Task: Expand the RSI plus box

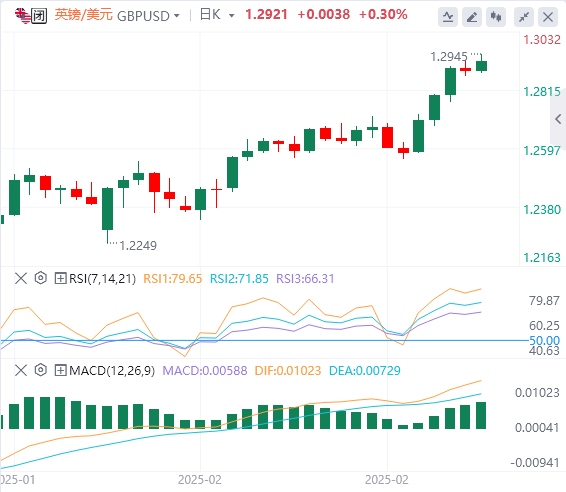Action: pos(60,278)
